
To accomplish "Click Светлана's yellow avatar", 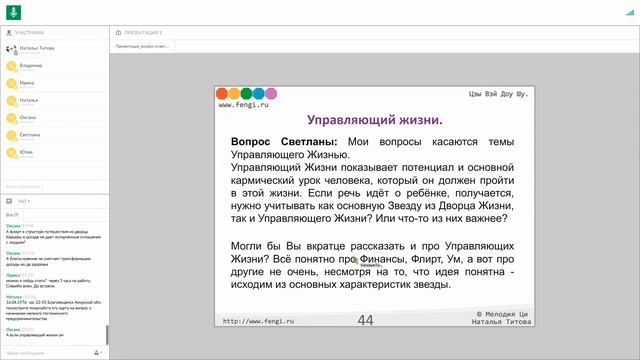I will (11, 136).
